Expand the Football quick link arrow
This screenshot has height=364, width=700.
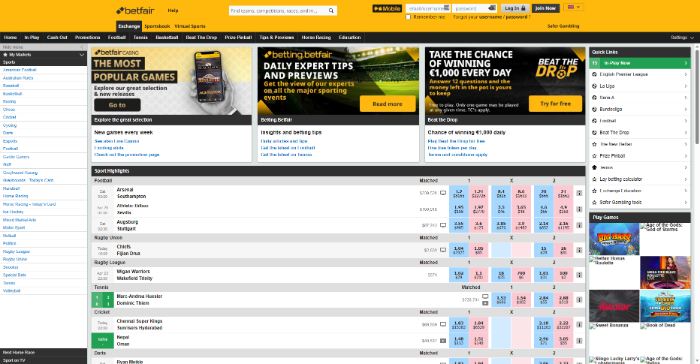686,121
